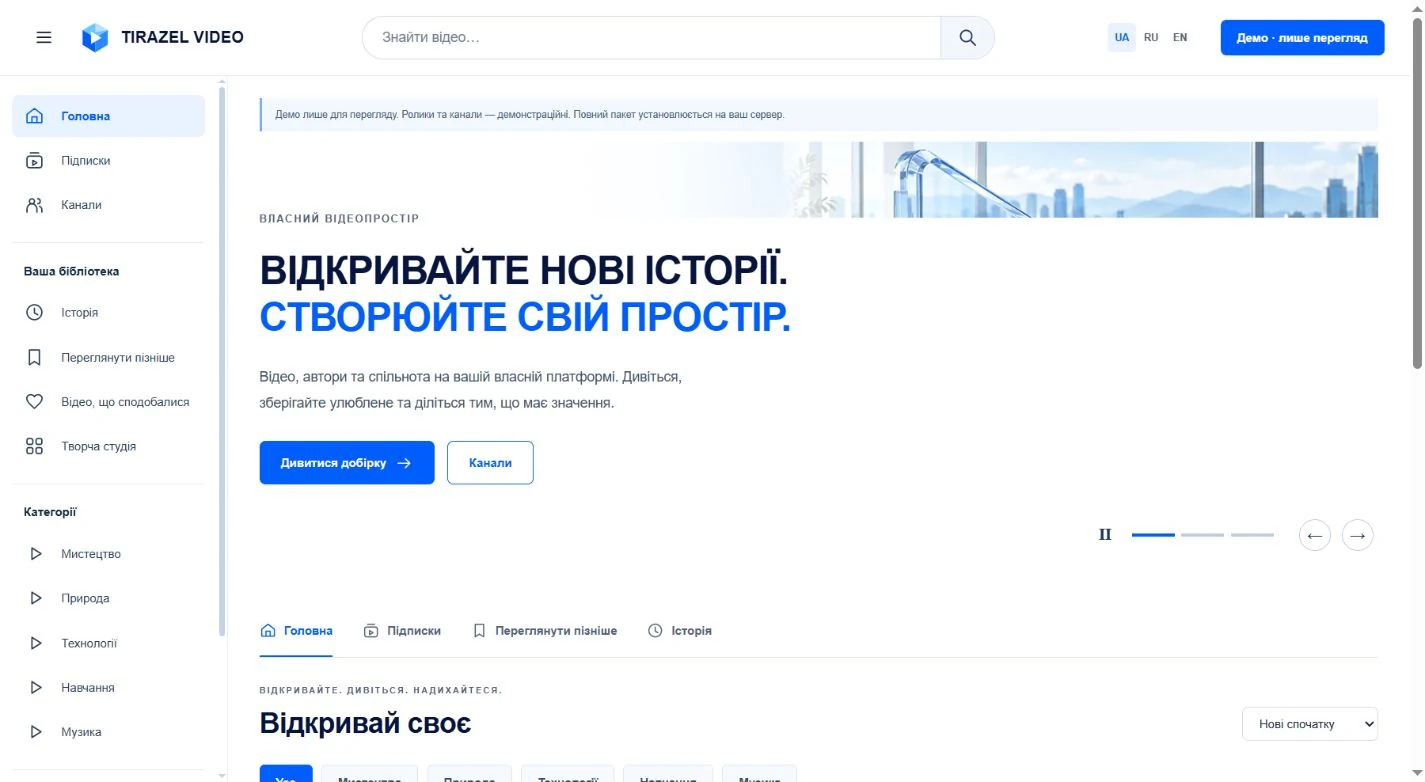This screenshot has height=782, width=1425.
Task: Select the Переглянути пізніше tab above the feed
Action: coord(544,631)
